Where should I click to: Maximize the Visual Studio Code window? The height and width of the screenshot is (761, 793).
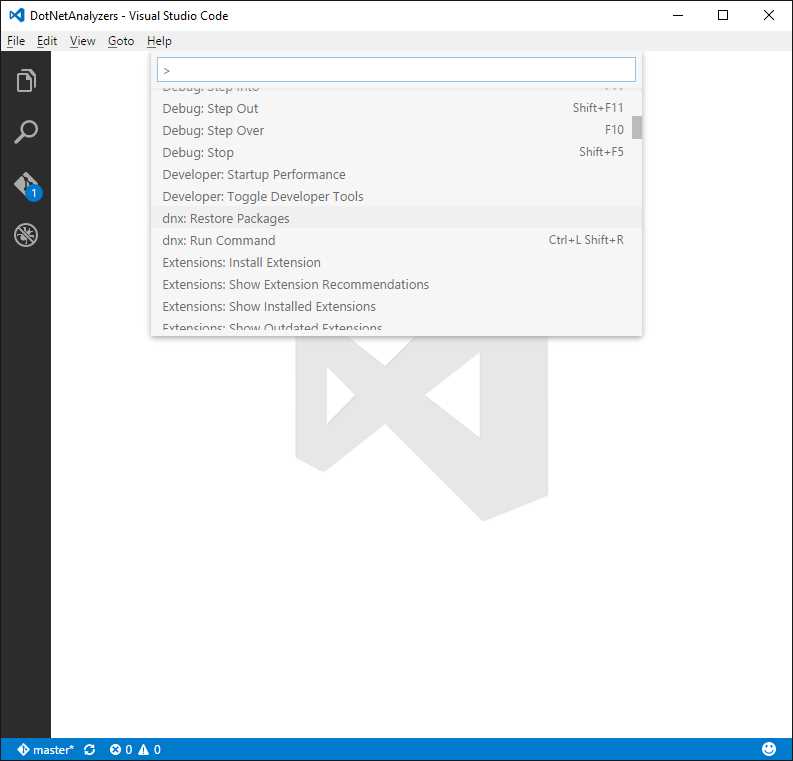point(723,15)
